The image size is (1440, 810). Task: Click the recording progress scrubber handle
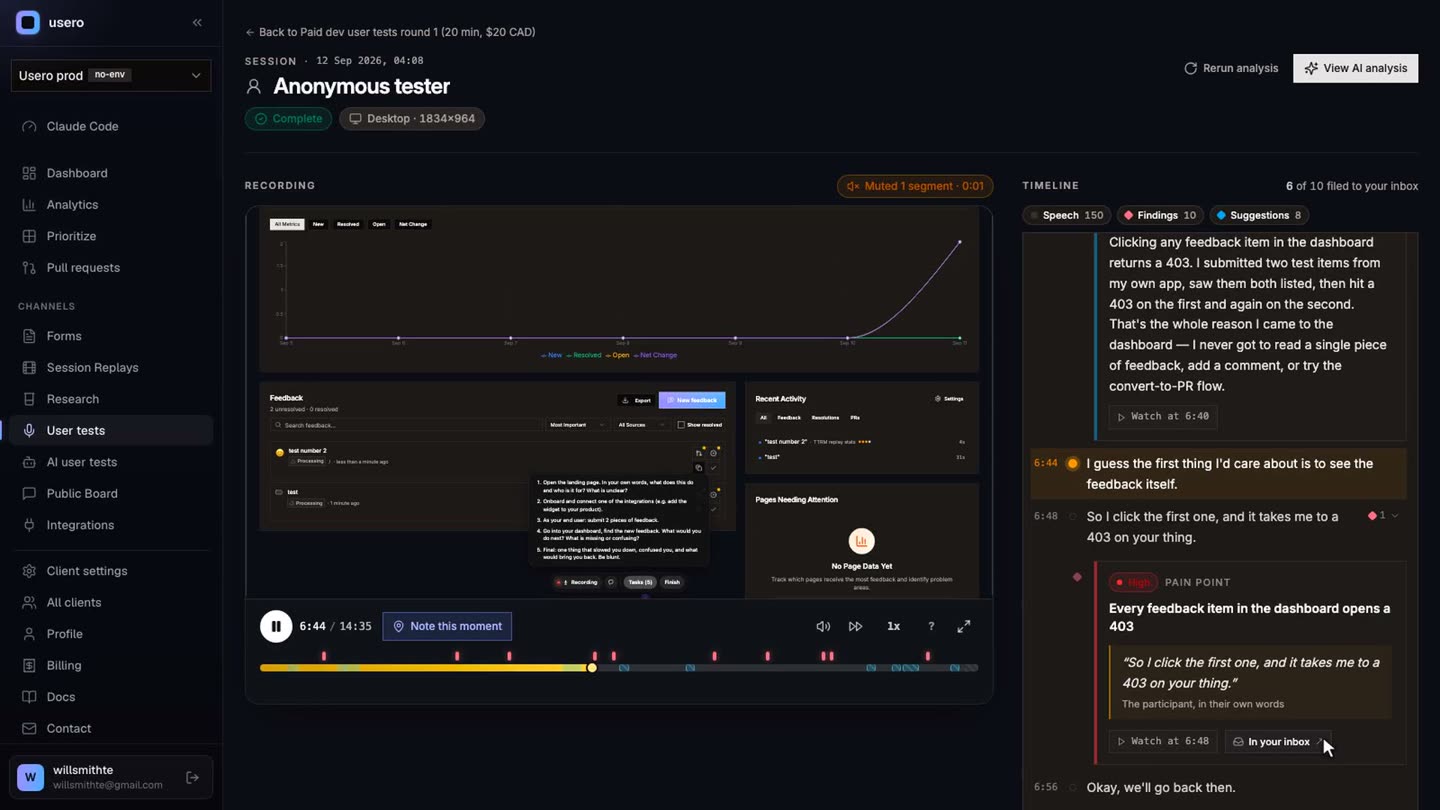pos(592,668)
